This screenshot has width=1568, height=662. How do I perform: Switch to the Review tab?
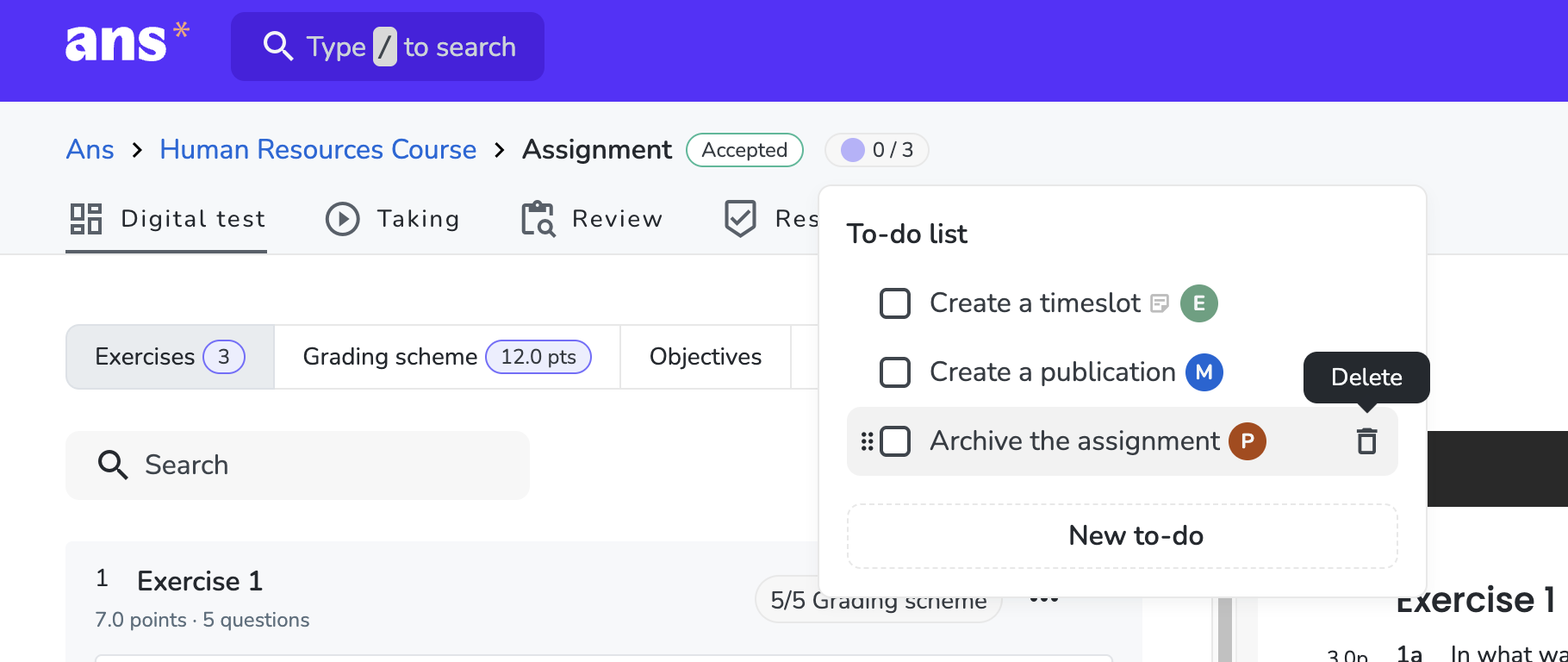(592, 219)
